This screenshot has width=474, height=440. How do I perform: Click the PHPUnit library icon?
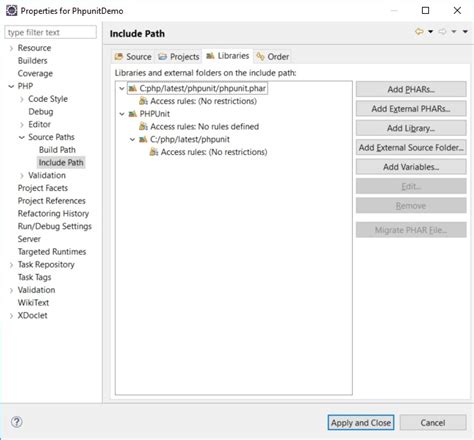(133, 114)
